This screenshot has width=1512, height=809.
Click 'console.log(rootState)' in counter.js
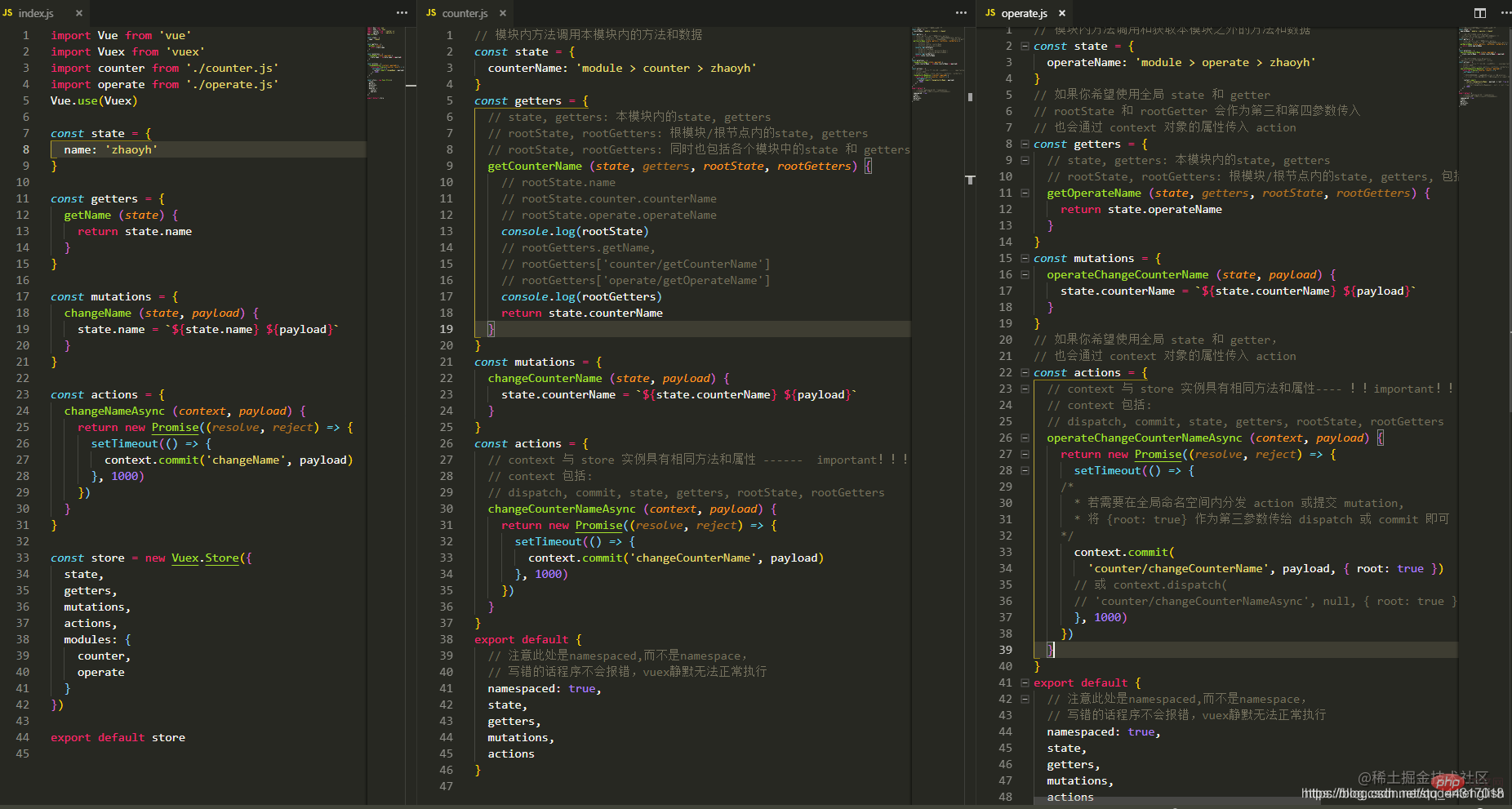coord(575,232)
